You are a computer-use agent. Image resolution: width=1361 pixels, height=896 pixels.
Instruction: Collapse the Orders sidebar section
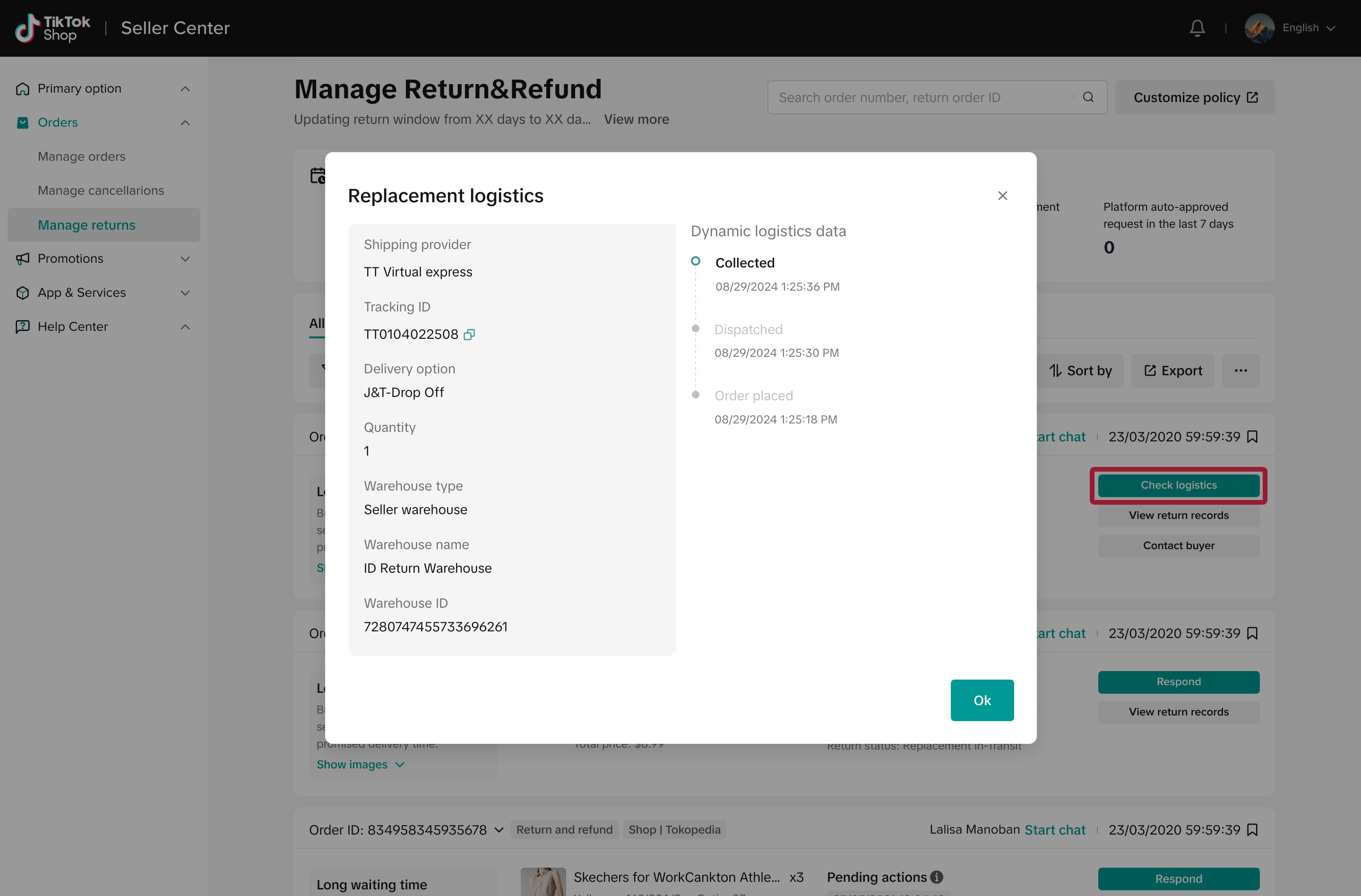point(185,123)
